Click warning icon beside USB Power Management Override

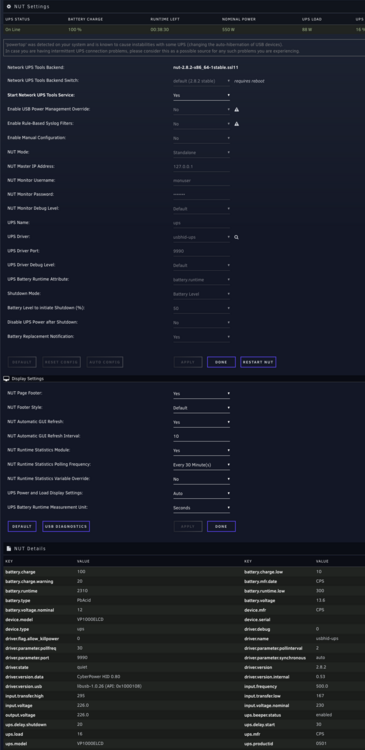236,110
